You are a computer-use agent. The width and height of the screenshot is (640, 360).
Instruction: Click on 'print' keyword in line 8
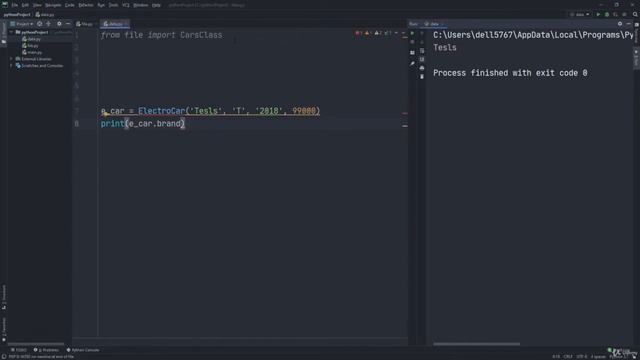point(112,124)
